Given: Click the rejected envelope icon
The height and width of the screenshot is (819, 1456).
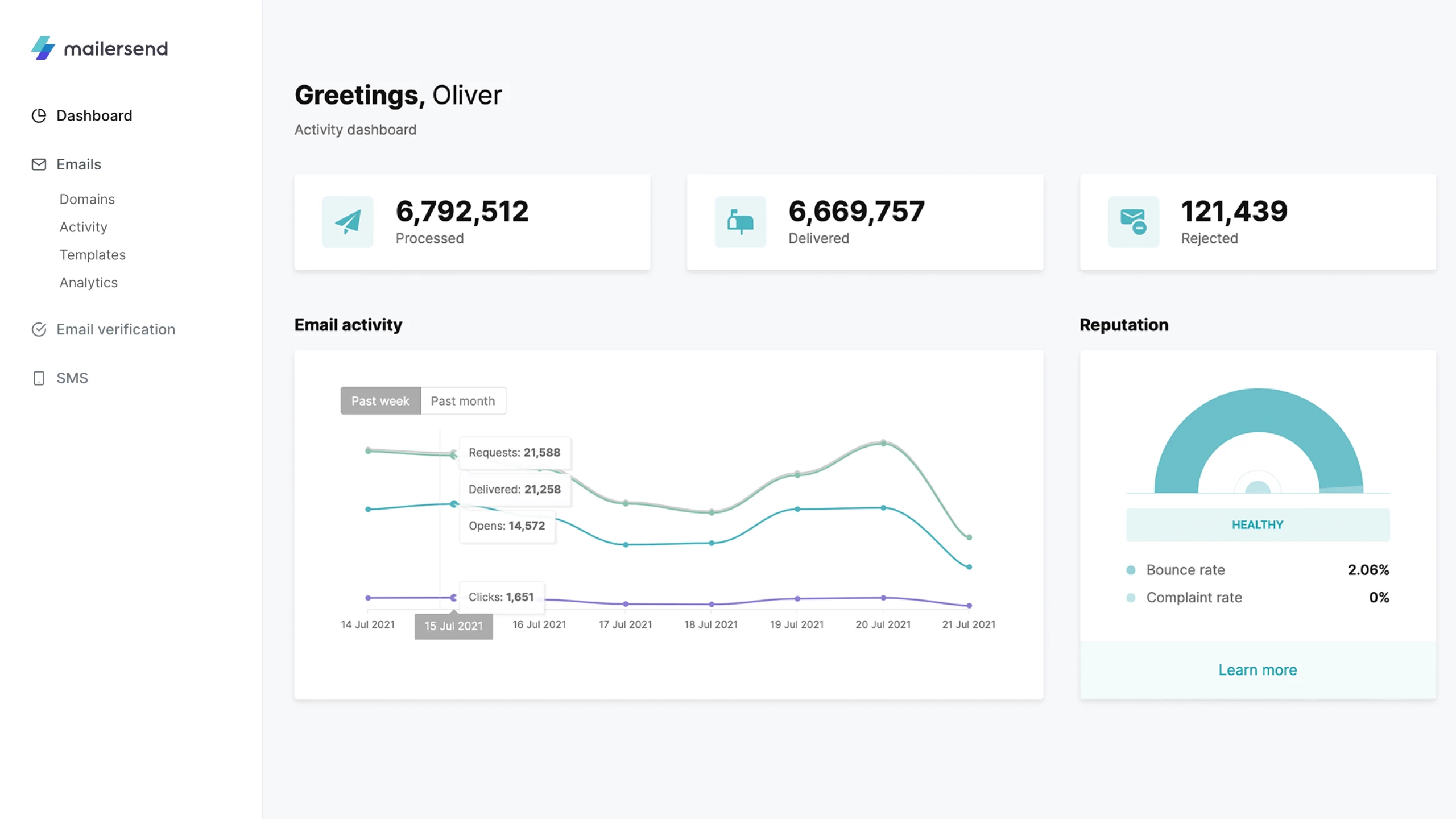Looking at the screenshot, I should [x=1133, y=222].
